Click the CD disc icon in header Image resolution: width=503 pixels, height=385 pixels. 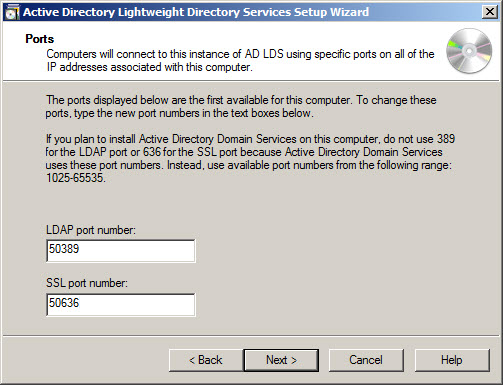click(469, 51)
